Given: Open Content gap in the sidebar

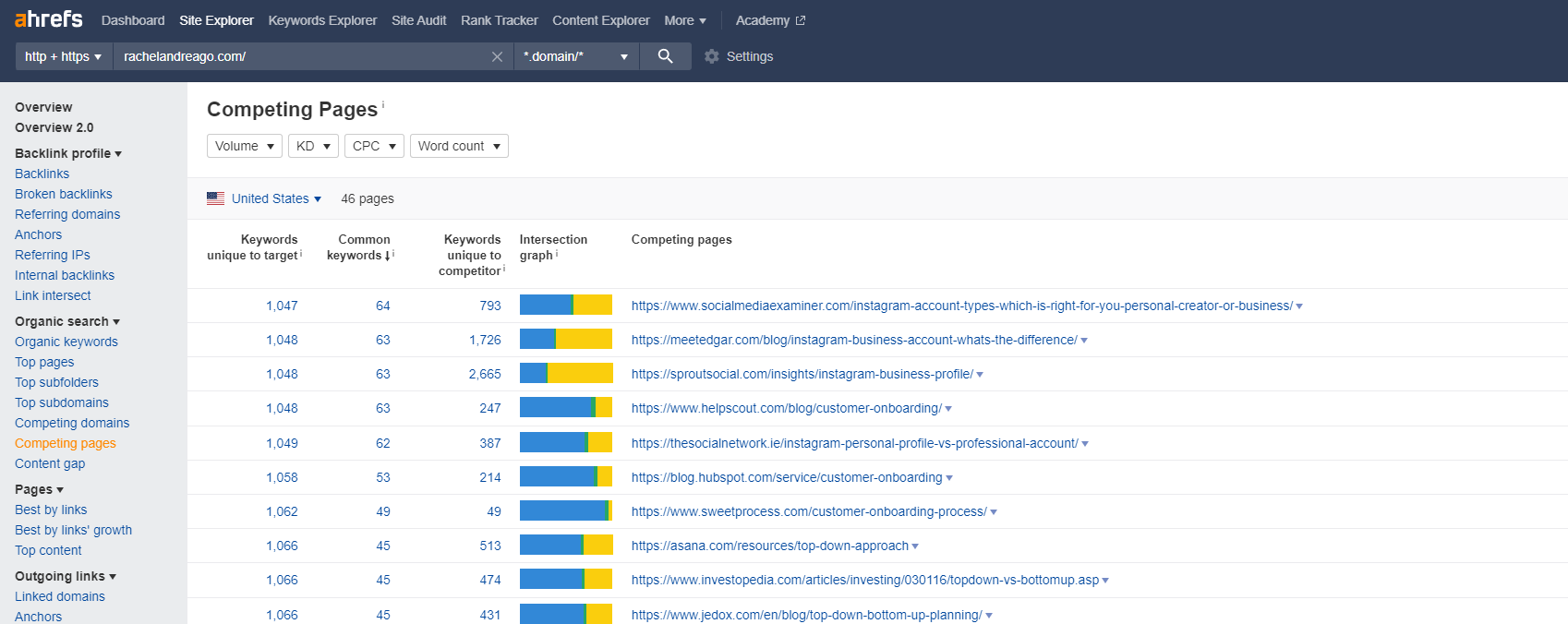Looking at the screenshot, I should click(x=50, y=463).
